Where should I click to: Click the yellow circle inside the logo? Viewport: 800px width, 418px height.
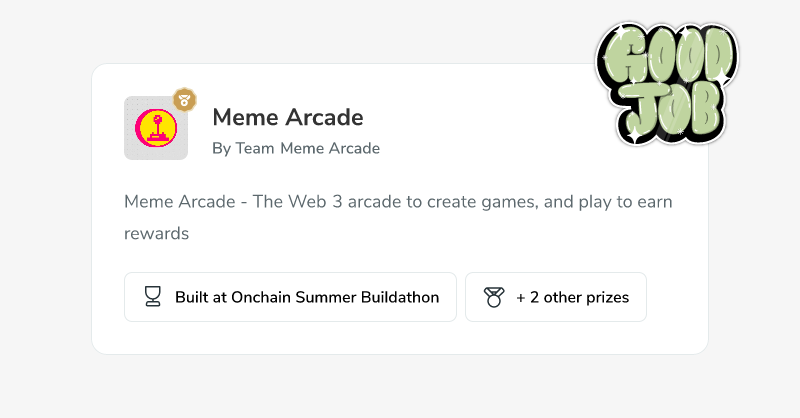[156, 128]
